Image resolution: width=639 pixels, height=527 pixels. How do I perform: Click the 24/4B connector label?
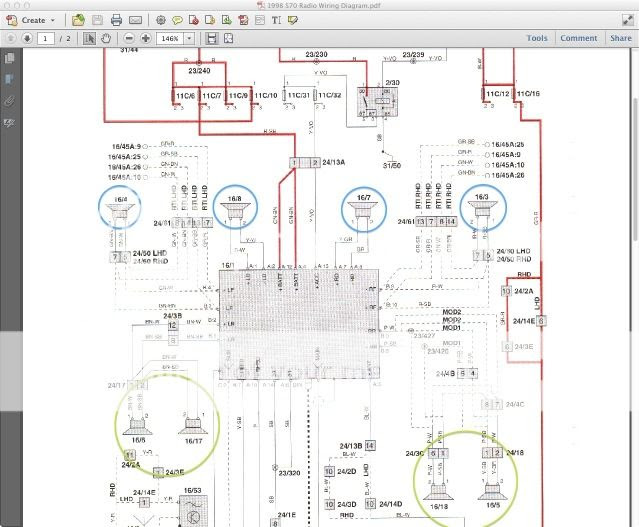point(445,373)
